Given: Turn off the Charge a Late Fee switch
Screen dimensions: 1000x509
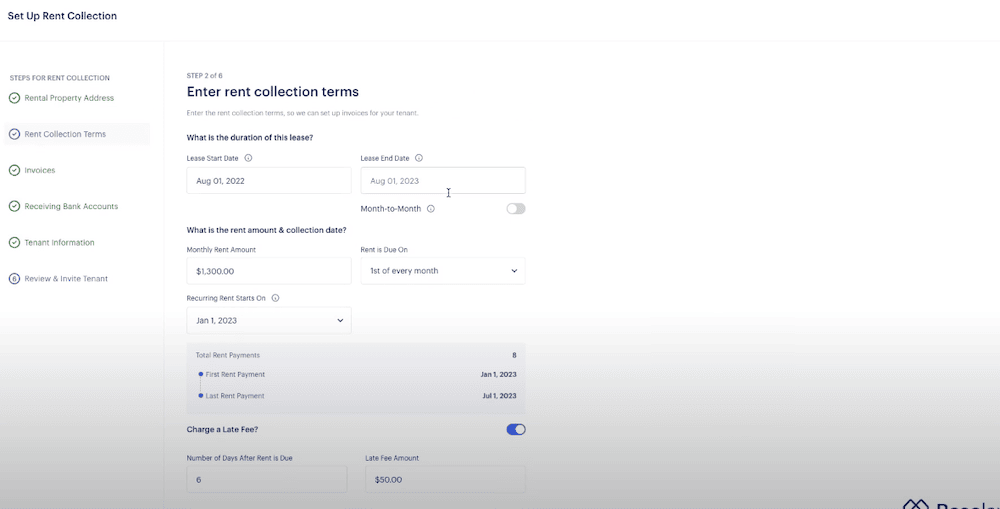Looking at the screenshot, I should pyautogui.click(x=516, y=429).
